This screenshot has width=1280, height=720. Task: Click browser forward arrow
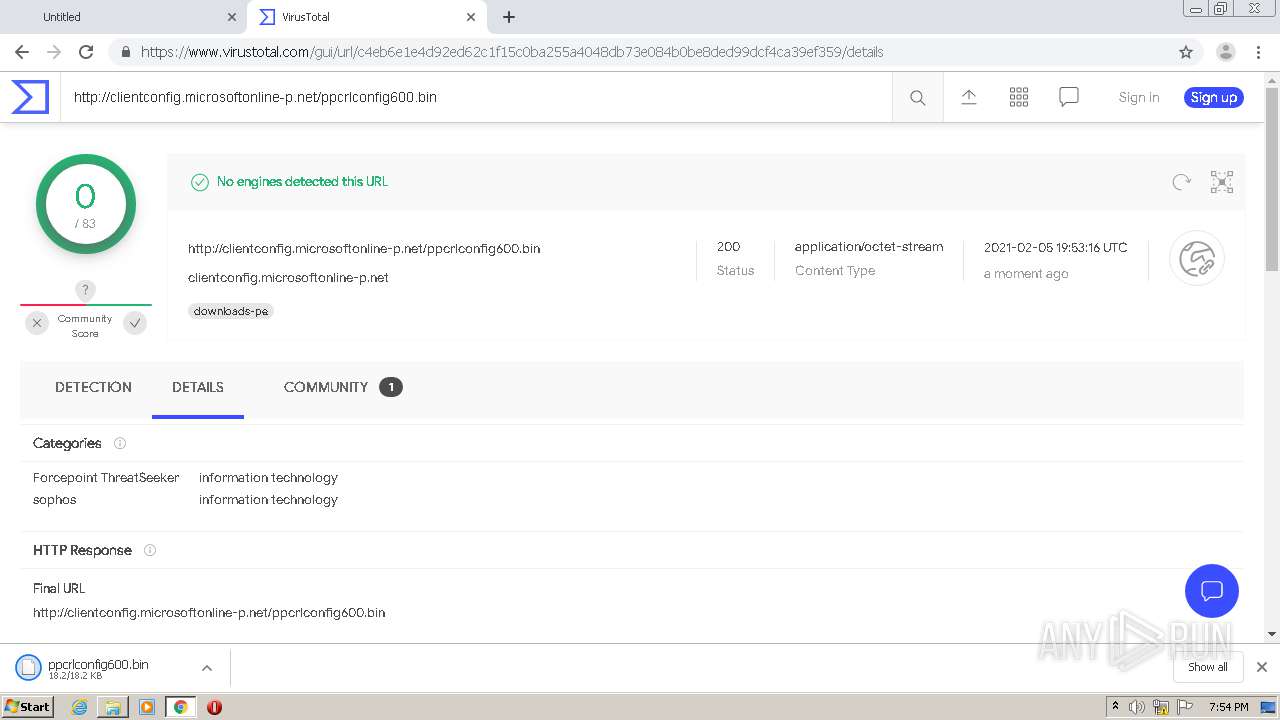[x=54, y=52]
